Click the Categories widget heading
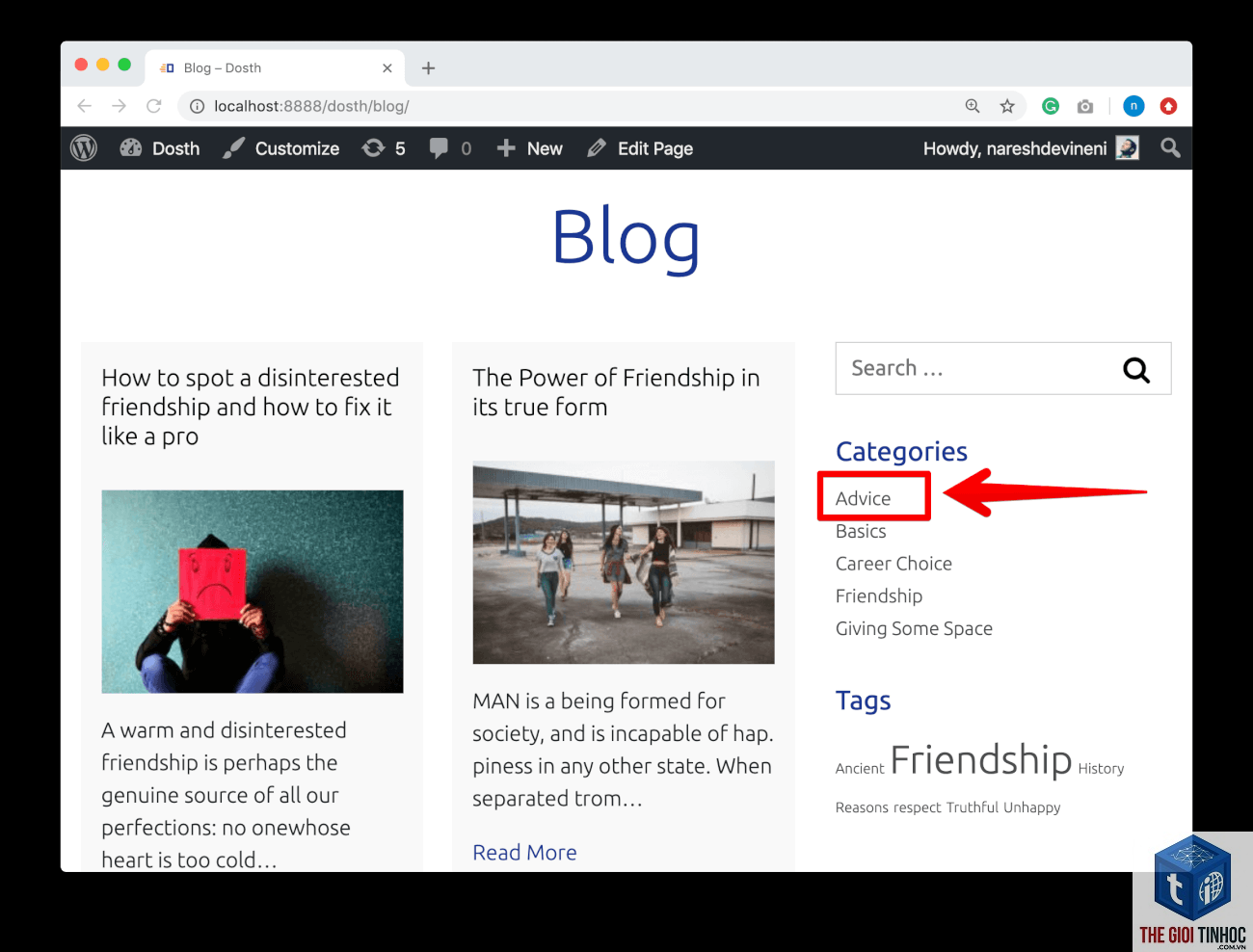This screenshot has width=1253, height=952. tap(901, 452)
